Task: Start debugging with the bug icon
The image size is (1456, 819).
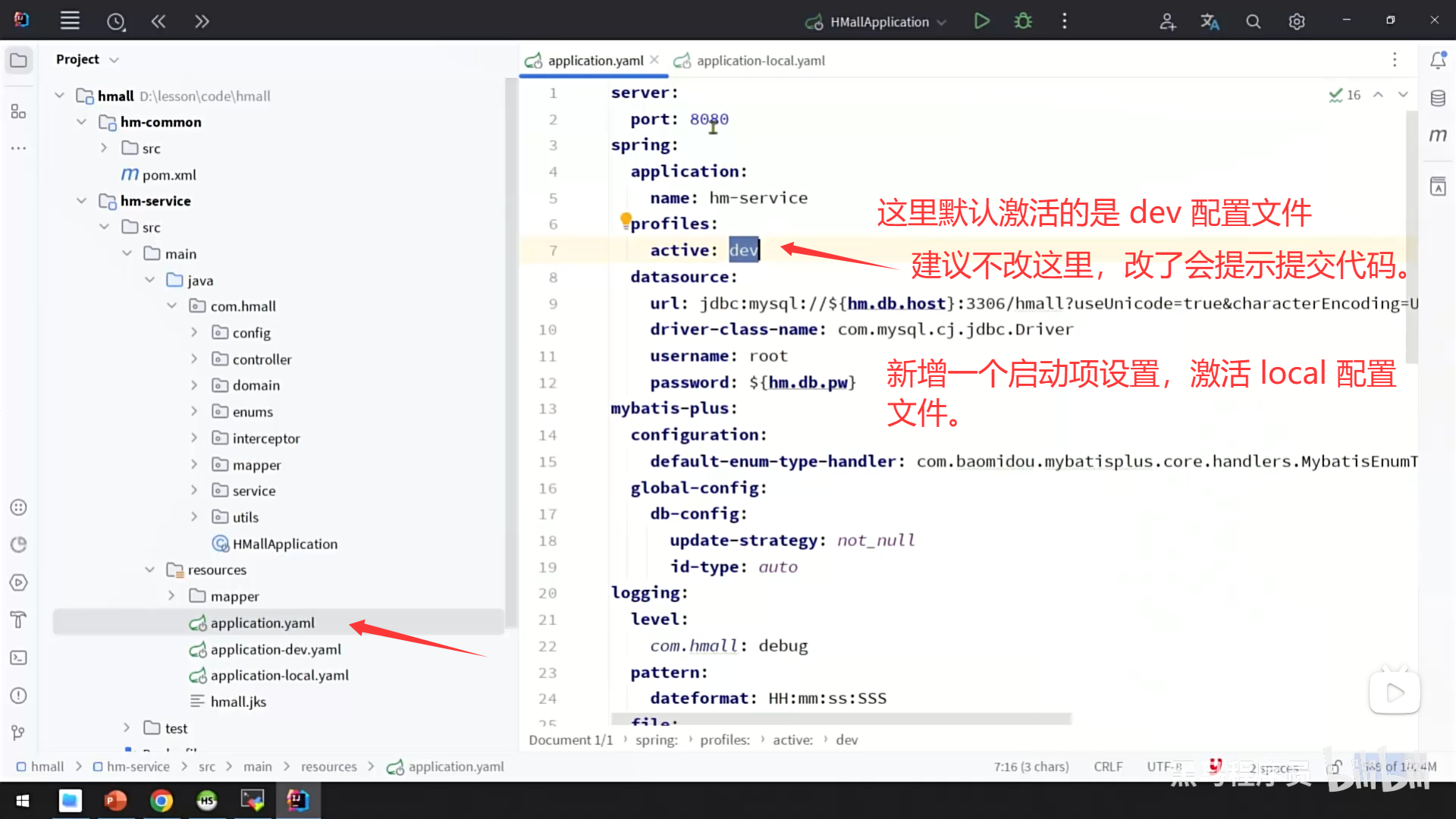Action: click(x=1023, y=21)
